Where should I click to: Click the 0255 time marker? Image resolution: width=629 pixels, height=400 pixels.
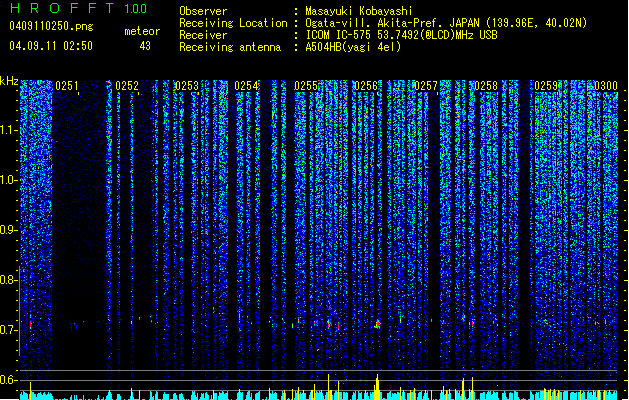[306, 86]
